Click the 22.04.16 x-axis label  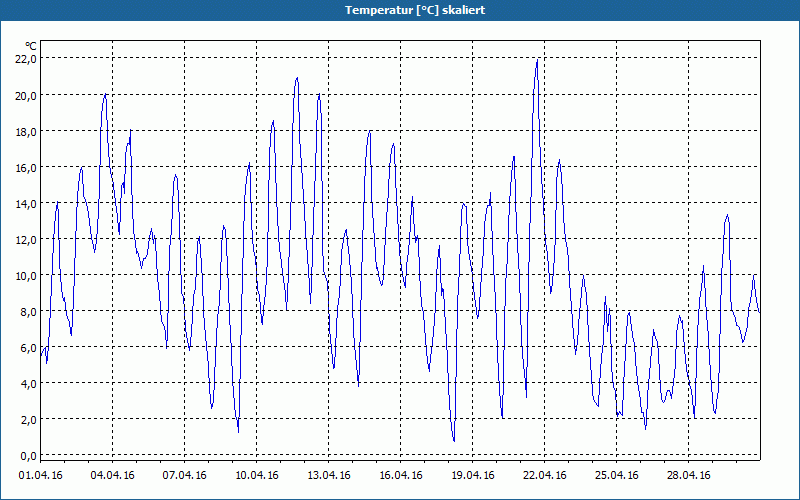(x=544, y=475)
